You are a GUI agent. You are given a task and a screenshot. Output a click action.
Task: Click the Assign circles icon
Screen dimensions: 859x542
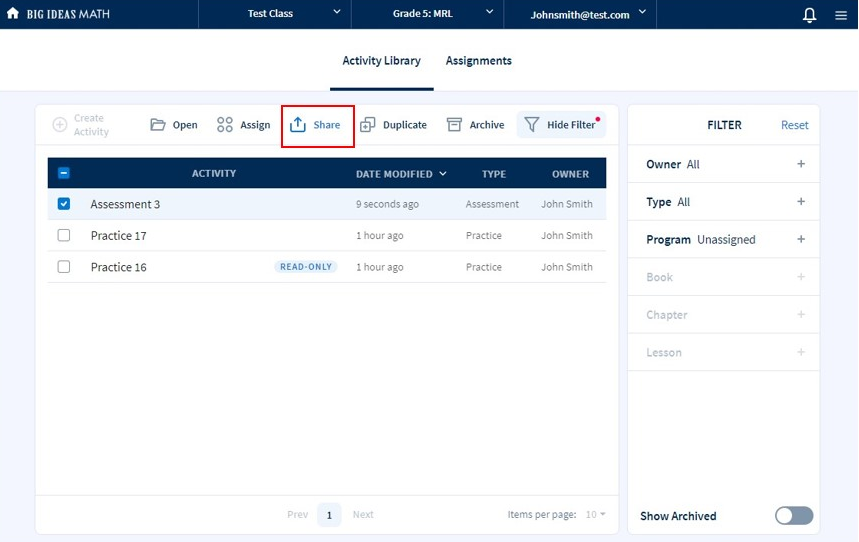(225, 124)
